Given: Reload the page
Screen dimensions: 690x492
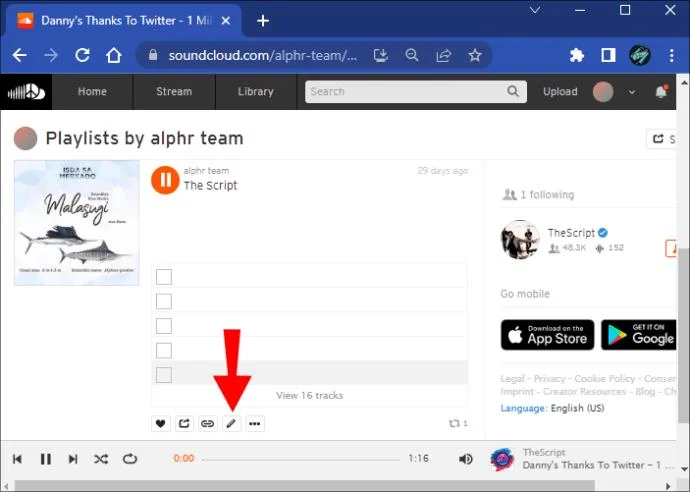Looking at the screenshot, I should (82, 55).
